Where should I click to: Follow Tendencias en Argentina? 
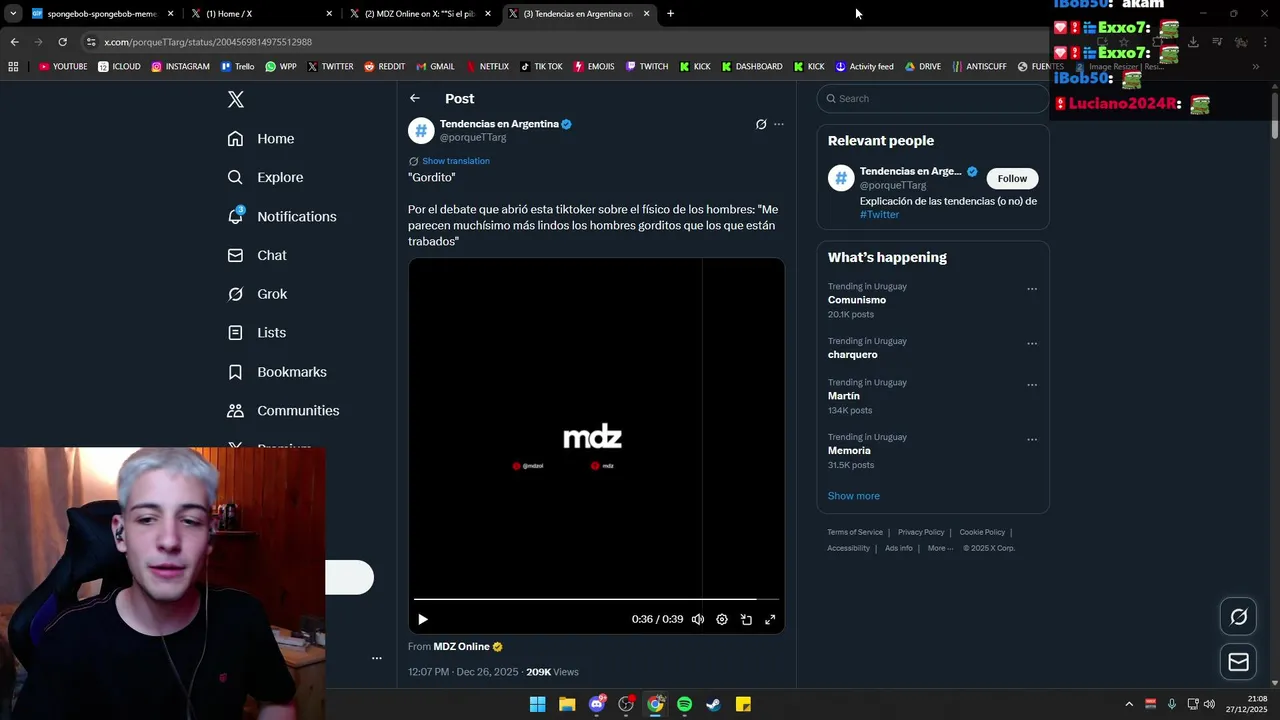[1012, 178]
